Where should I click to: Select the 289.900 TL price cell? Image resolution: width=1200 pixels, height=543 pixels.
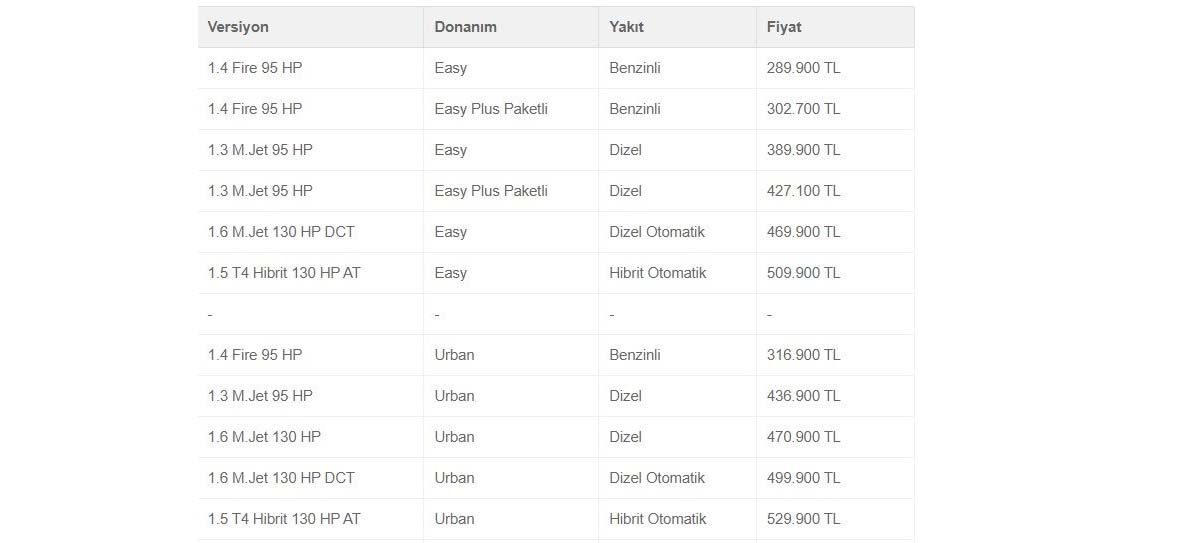[x=803, y=68]
